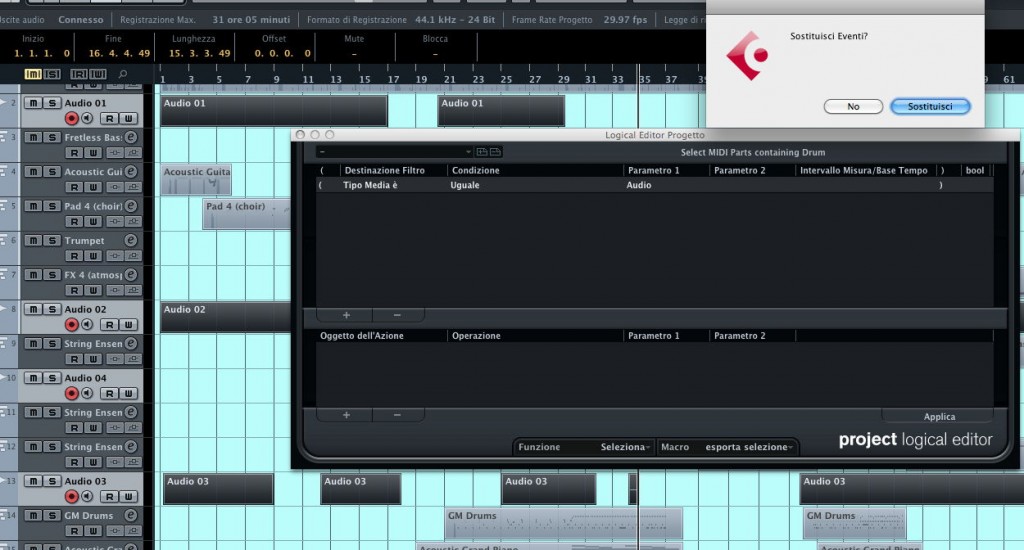The height and width of the screenshot is (550, 1024).
Task: Solo the Audio 01 track
Action: click(52, 103)
